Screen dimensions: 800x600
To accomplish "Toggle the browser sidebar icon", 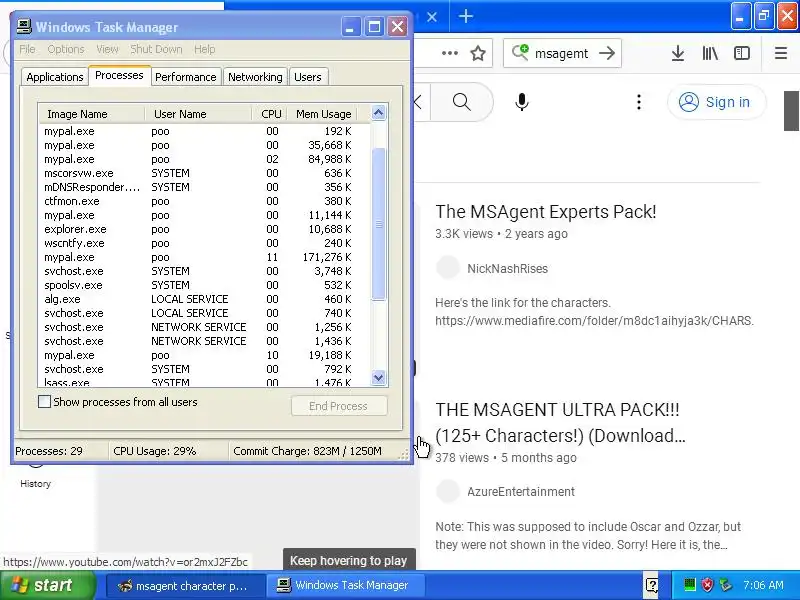I will coord(742,53).
